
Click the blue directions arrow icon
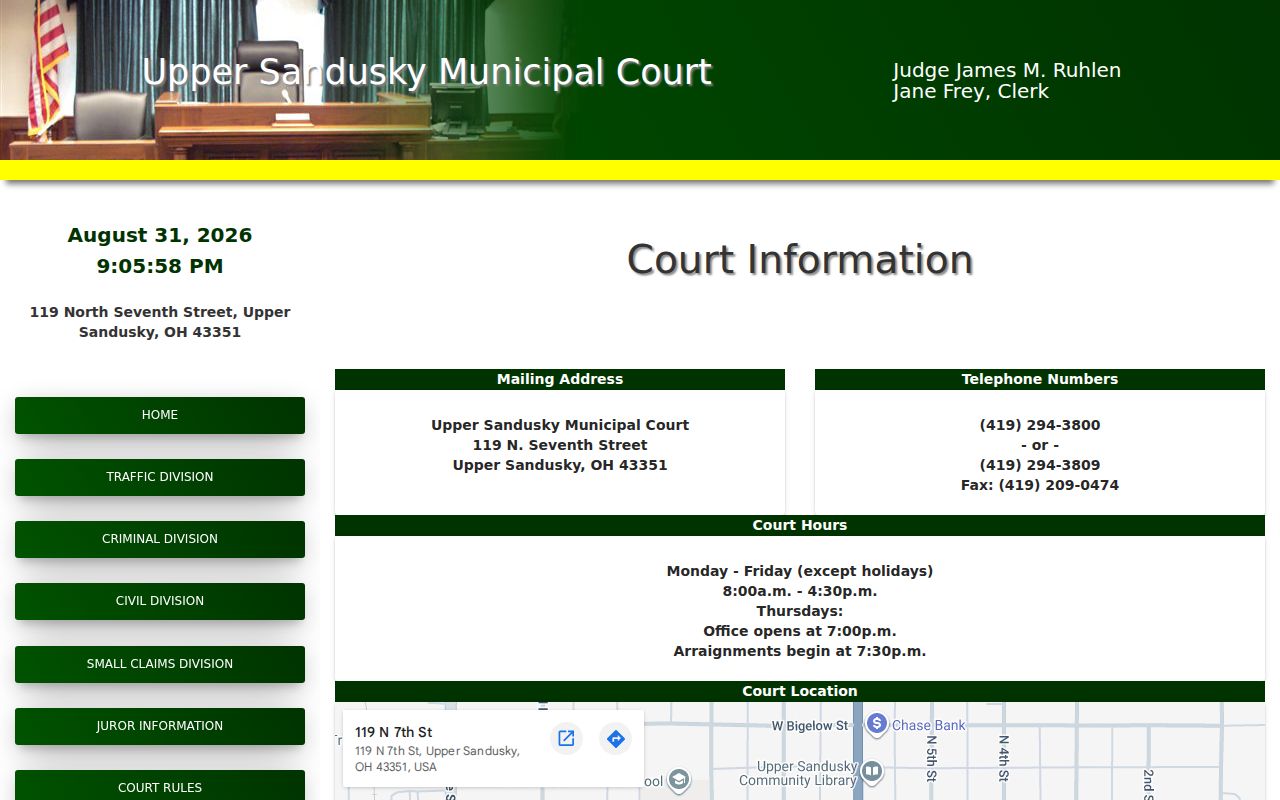(616, 739)
